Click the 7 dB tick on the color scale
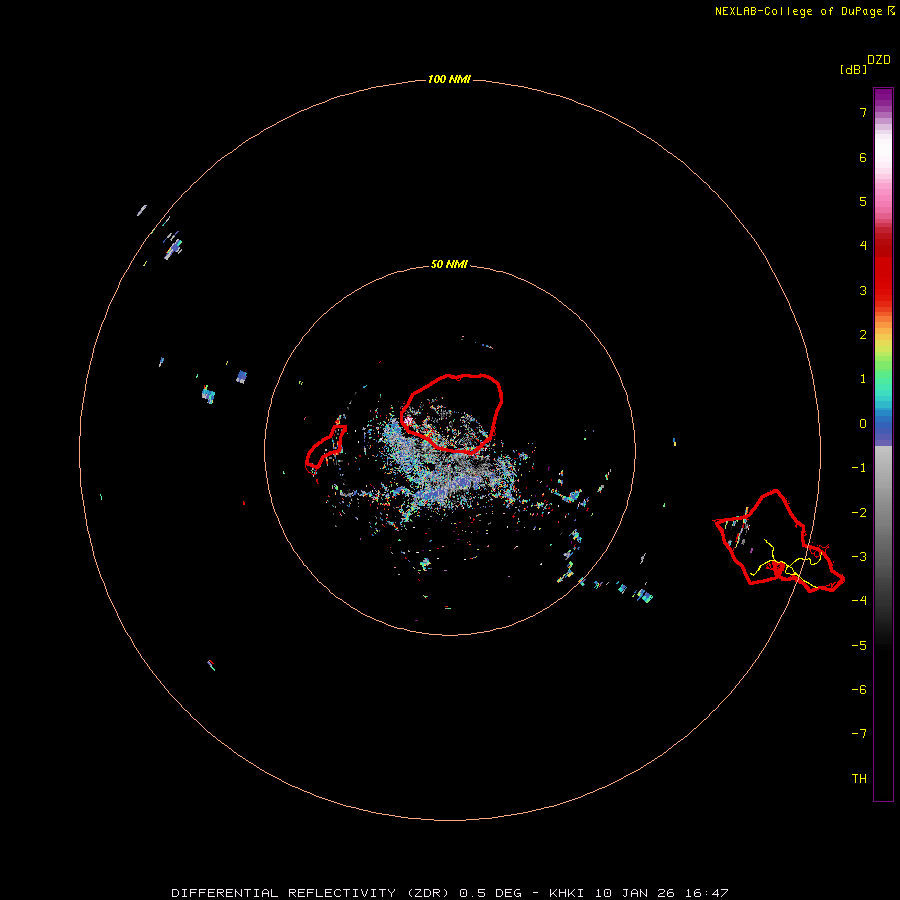Viewport: 900px width, 900px height. (863, 112)
